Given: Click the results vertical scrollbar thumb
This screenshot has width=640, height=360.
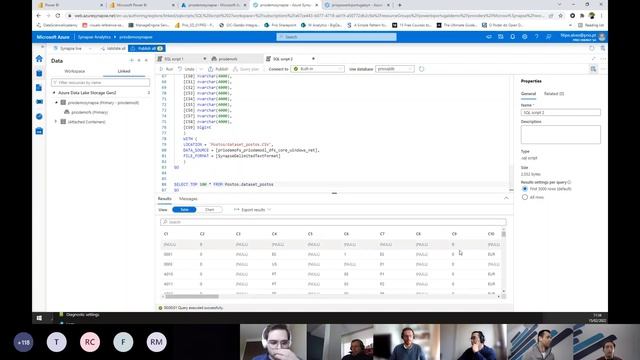Looking at the screenshot, I should [x=503, y=234].
